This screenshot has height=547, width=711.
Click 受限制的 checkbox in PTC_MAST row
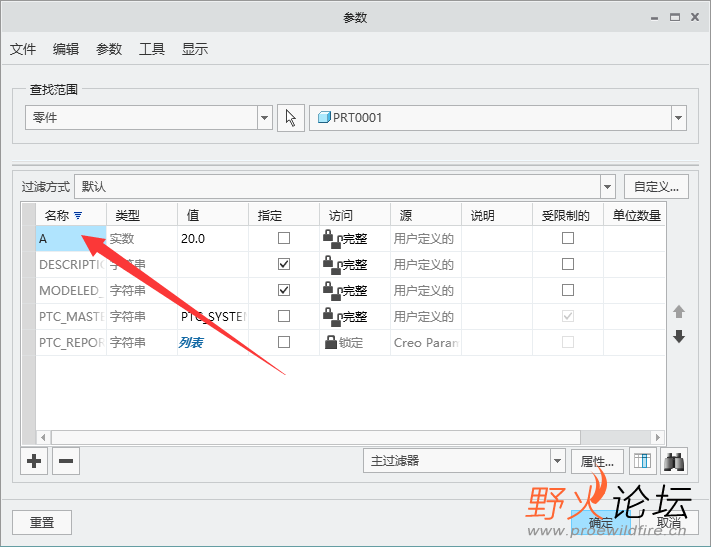(568, 316)
